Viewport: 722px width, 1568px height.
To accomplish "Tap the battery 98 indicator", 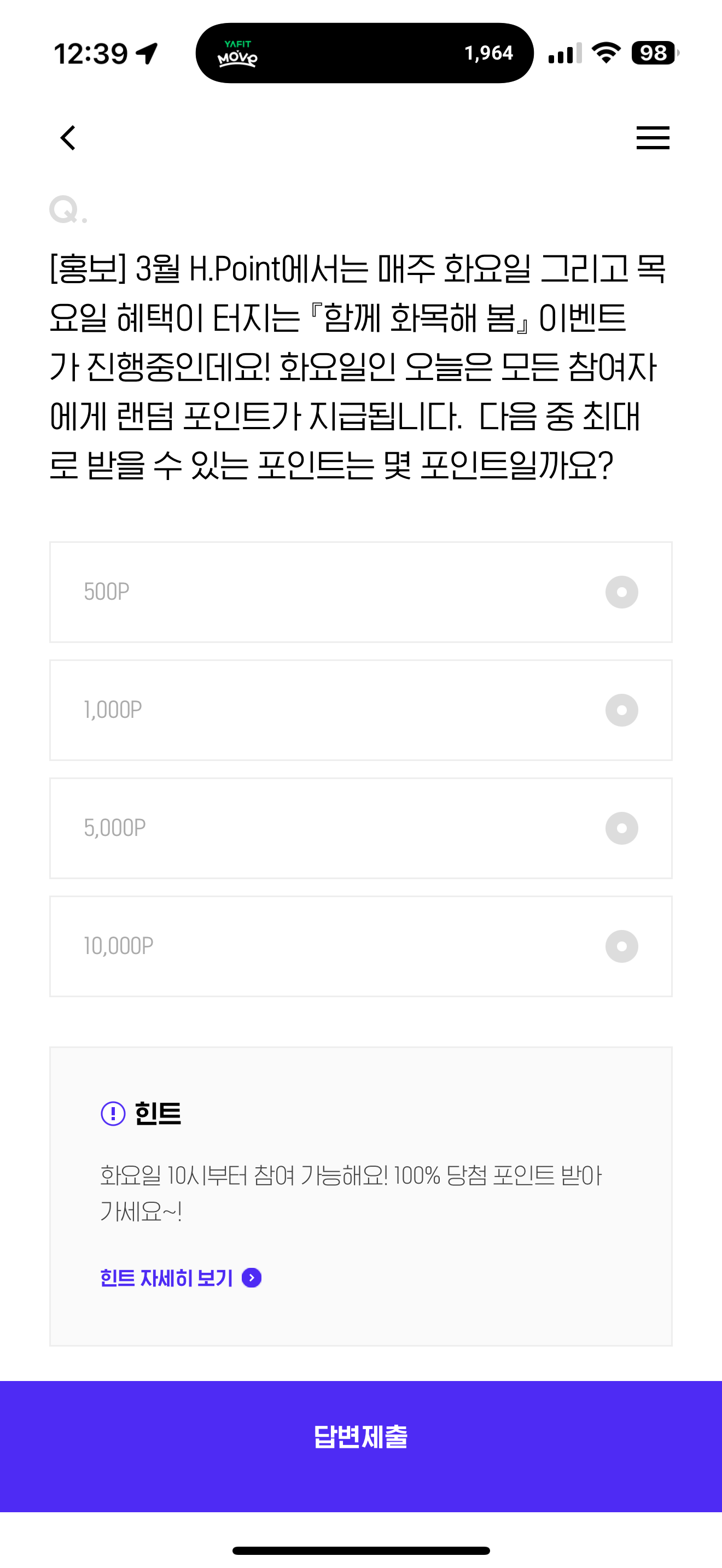I will (655, 53).
